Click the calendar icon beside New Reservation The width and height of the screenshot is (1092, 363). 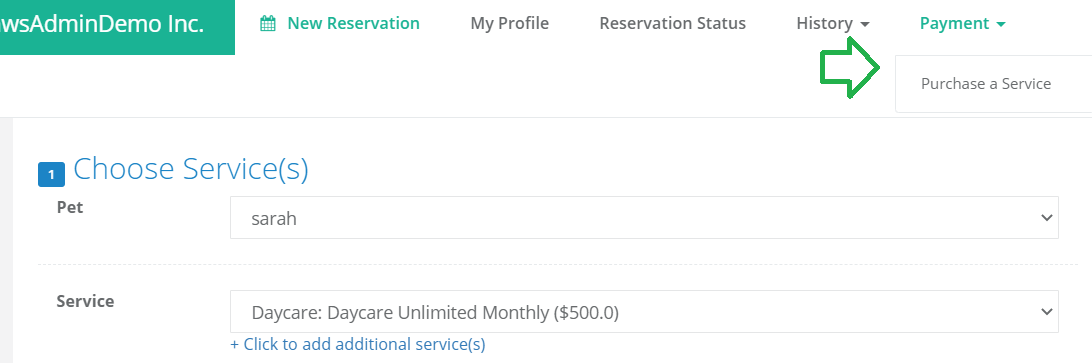click(x=267, y=24)
